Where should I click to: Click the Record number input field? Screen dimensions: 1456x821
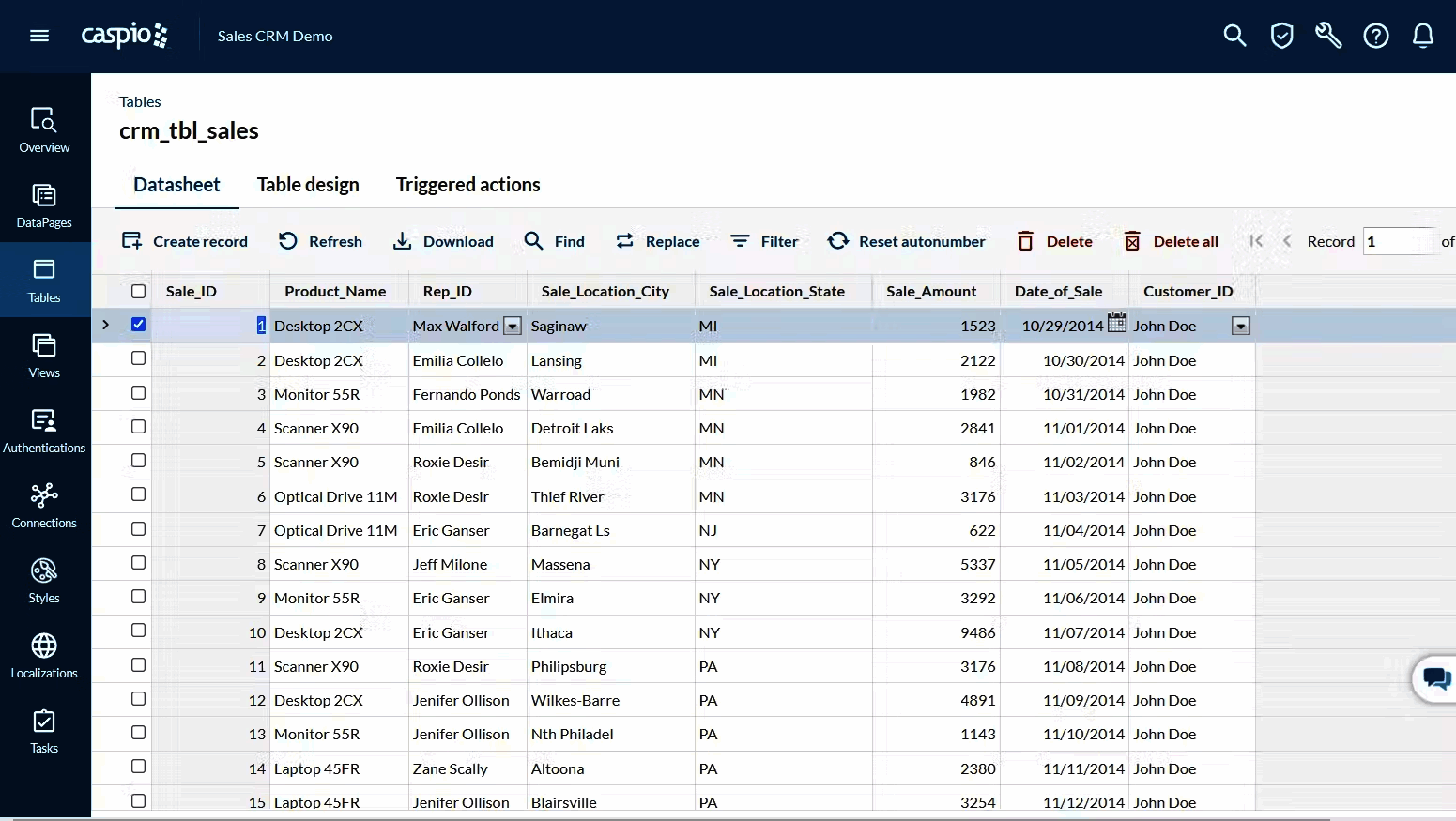pos(1397,241)
